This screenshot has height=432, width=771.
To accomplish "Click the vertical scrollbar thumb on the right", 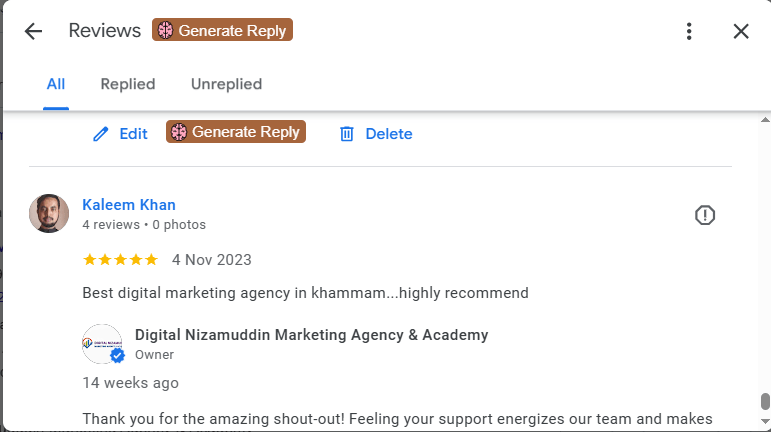I will tap(765, 402).
